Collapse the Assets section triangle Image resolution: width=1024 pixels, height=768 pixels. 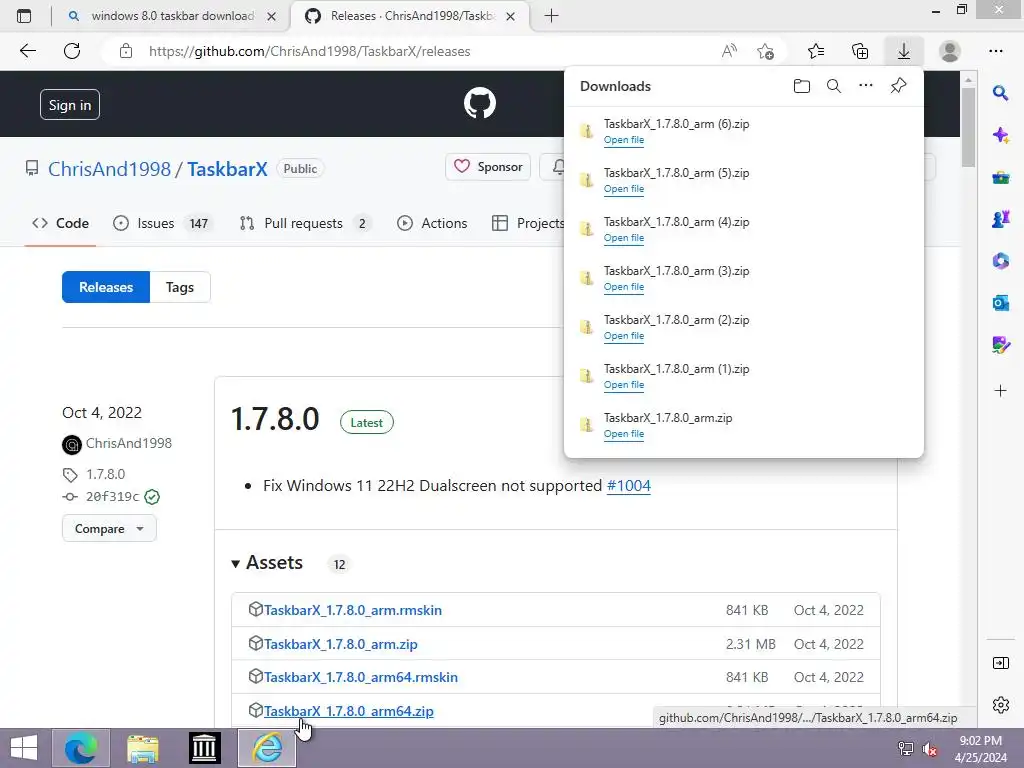(x=235, y=564)
